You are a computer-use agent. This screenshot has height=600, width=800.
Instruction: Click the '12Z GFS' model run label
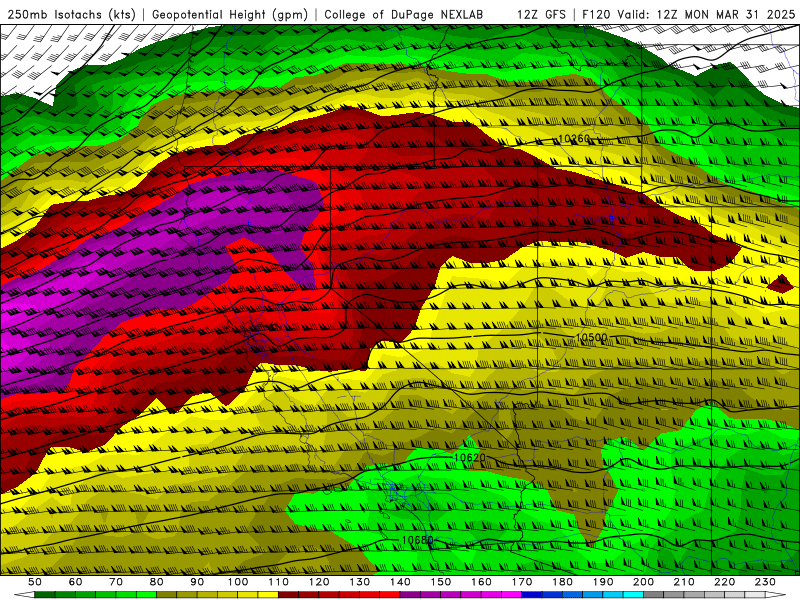[x=541, y=15]
